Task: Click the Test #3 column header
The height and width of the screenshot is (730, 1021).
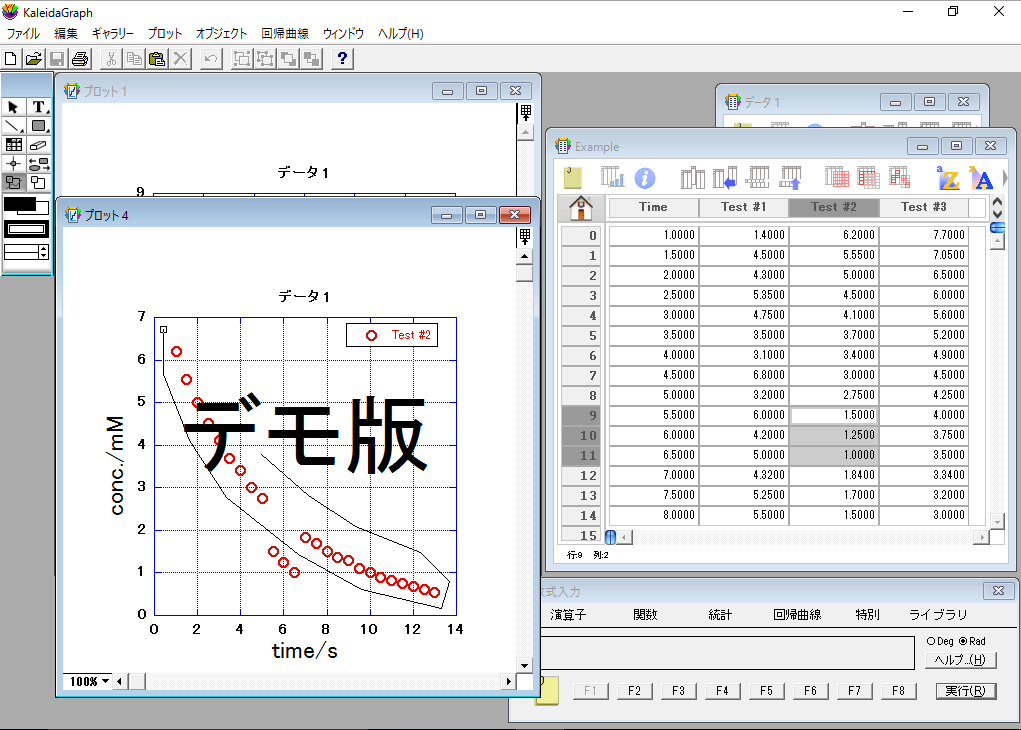Action: click(923, 207)
